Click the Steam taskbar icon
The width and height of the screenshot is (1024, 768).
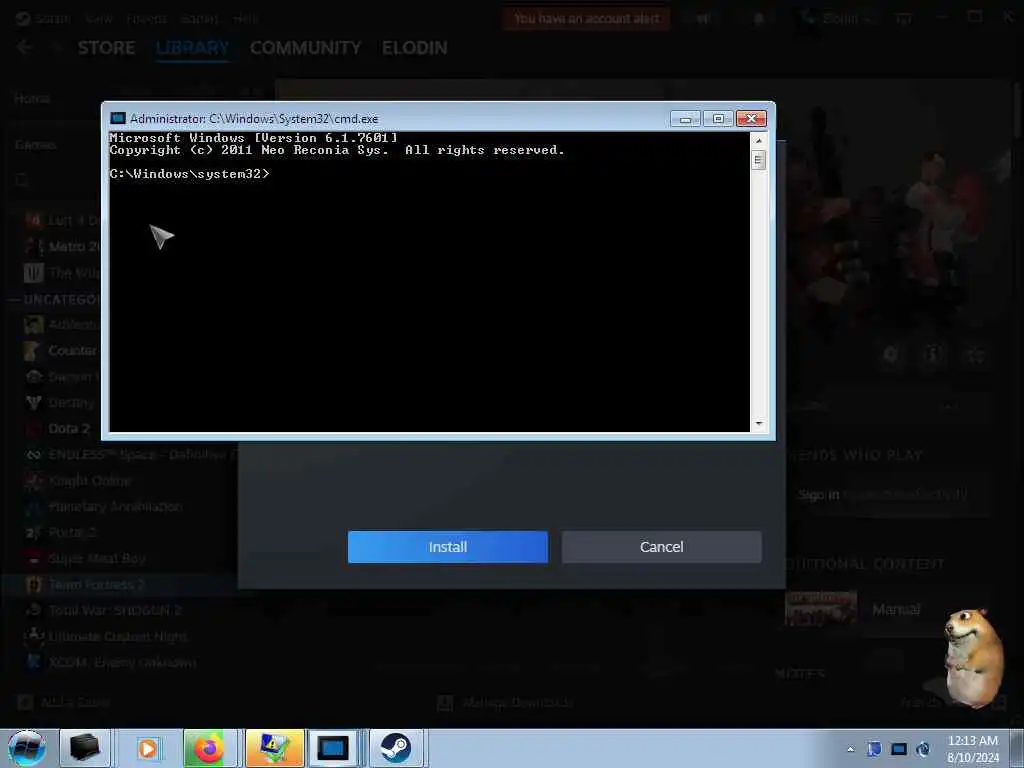click(395, 748)
